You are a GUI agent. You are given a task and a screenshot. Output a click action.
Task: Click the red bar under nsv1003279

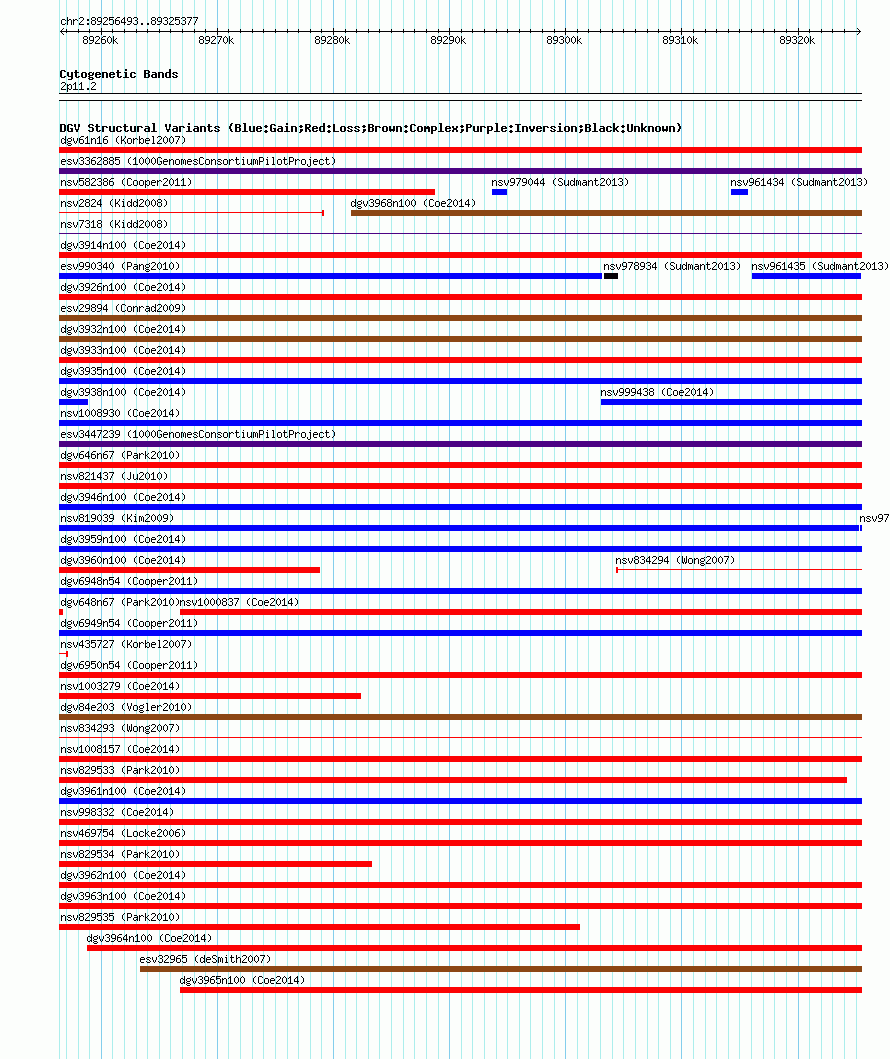click(210, 696)
